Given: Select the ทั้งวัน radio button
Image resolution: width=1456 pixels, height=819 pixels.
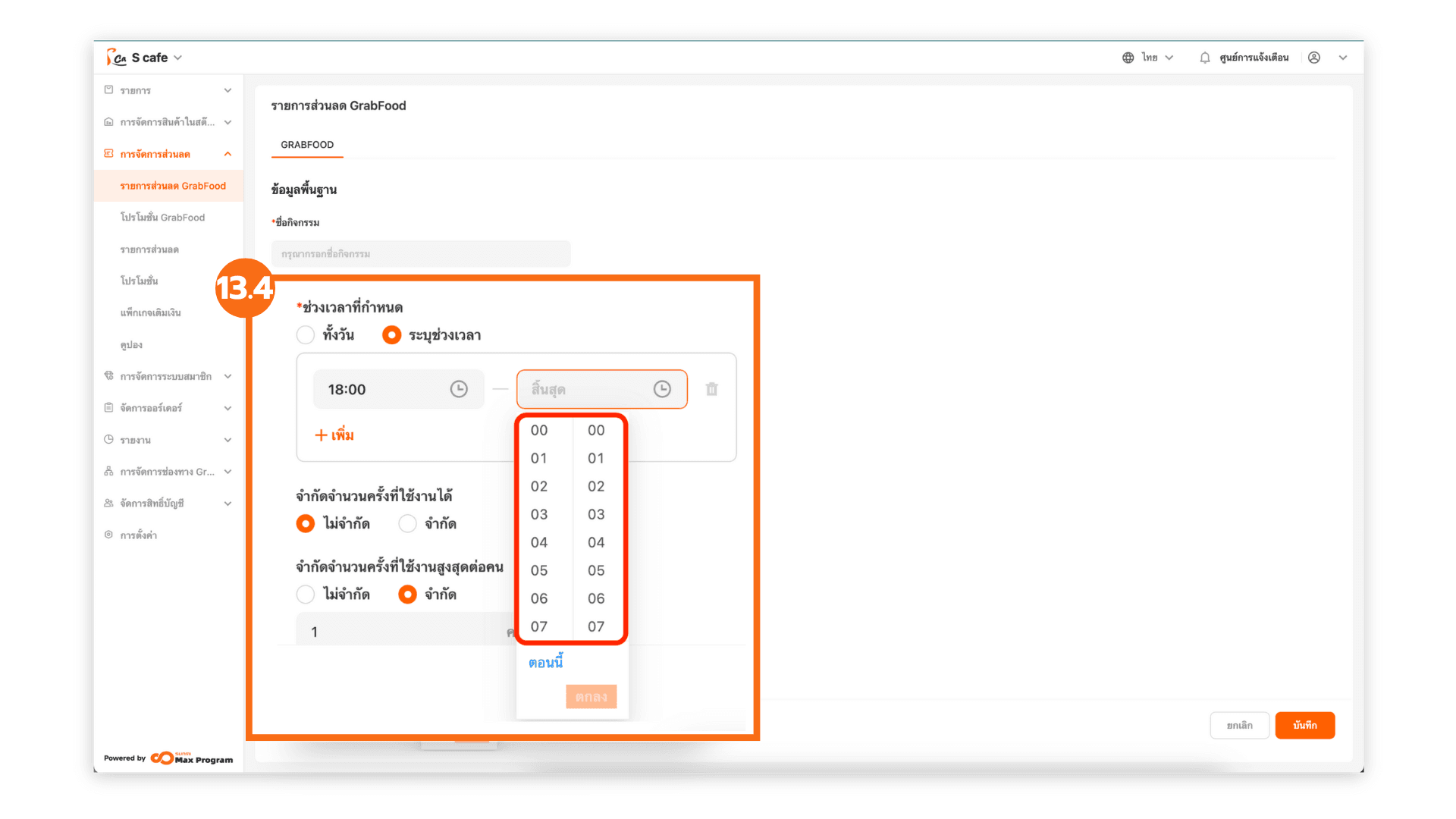Looking at the screenshot, I should click(306, 334).
